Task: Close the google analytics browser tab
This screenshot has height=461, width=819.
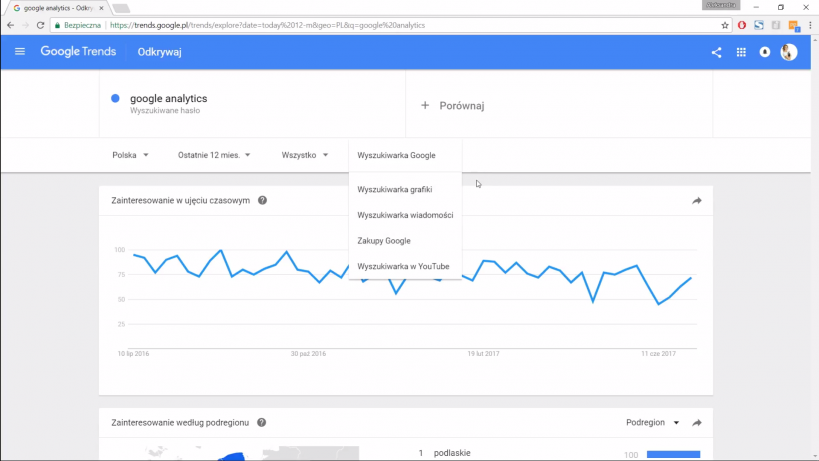Action: coord(101,8)
